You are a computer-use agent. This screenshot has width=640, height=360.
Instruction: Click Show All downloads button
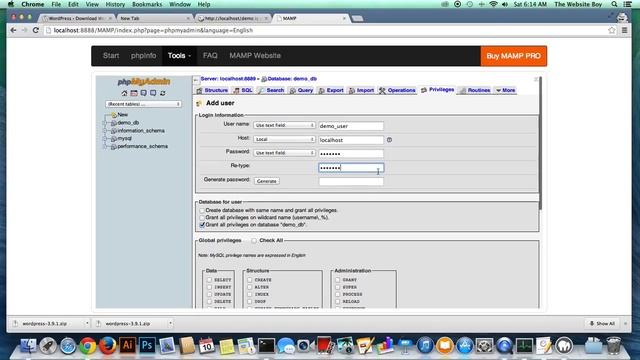pos(602,323)
